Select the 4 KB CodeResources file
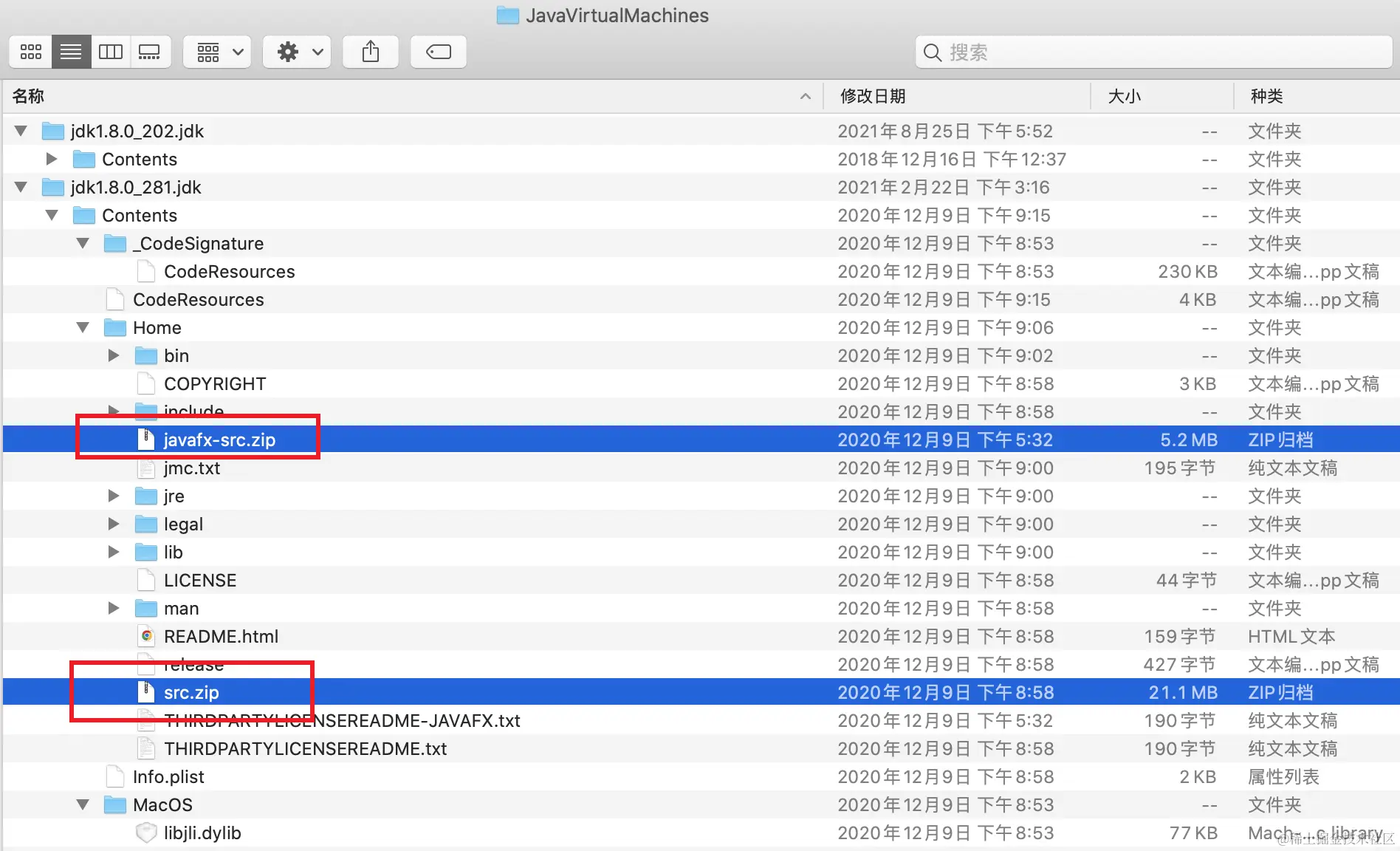This screenshot has width=1400, height=851. [x=198, y=299]
